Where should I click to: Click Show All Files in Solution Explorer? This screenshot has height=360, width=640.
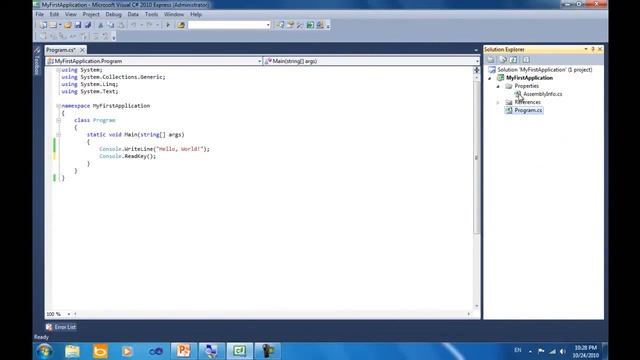[x=502, y=60]
